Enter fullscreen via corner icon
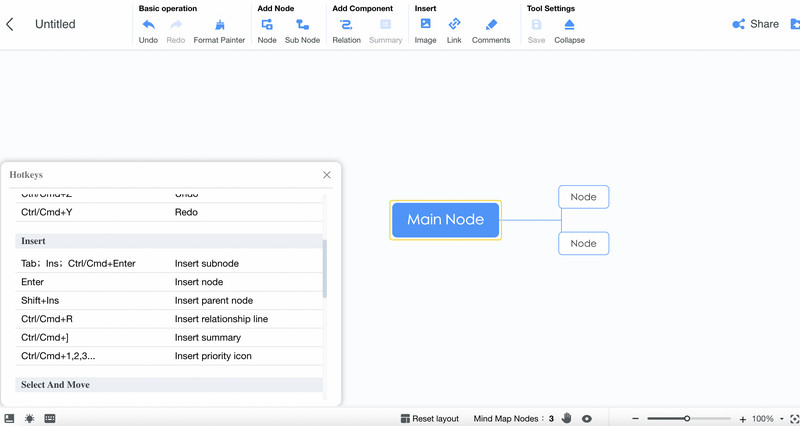The width and height of the screenshot is (800, 426). [x=795, y=419]
